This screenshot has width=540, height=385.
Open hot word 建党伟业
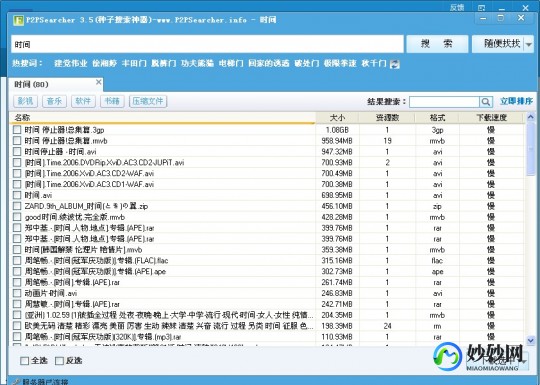71,63
